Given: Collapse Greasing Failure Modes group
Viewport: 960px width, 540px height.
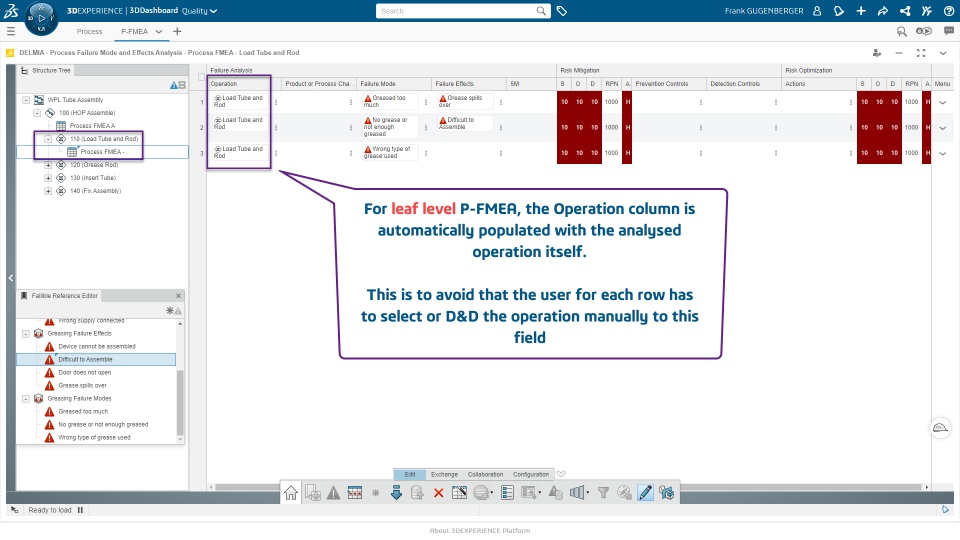Looking at the screenshot, I should [26, 399].
